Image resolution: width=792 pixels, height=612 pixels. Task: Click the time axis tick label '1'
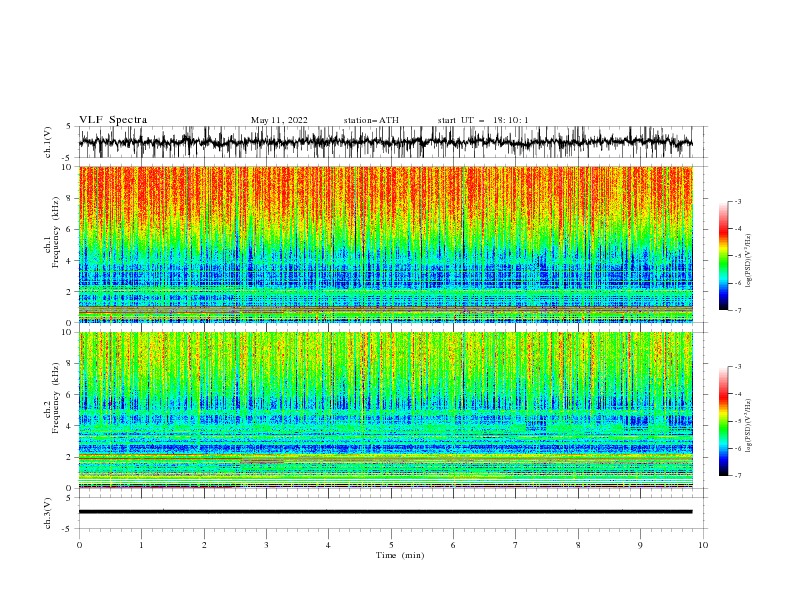(x=141, y=545)
